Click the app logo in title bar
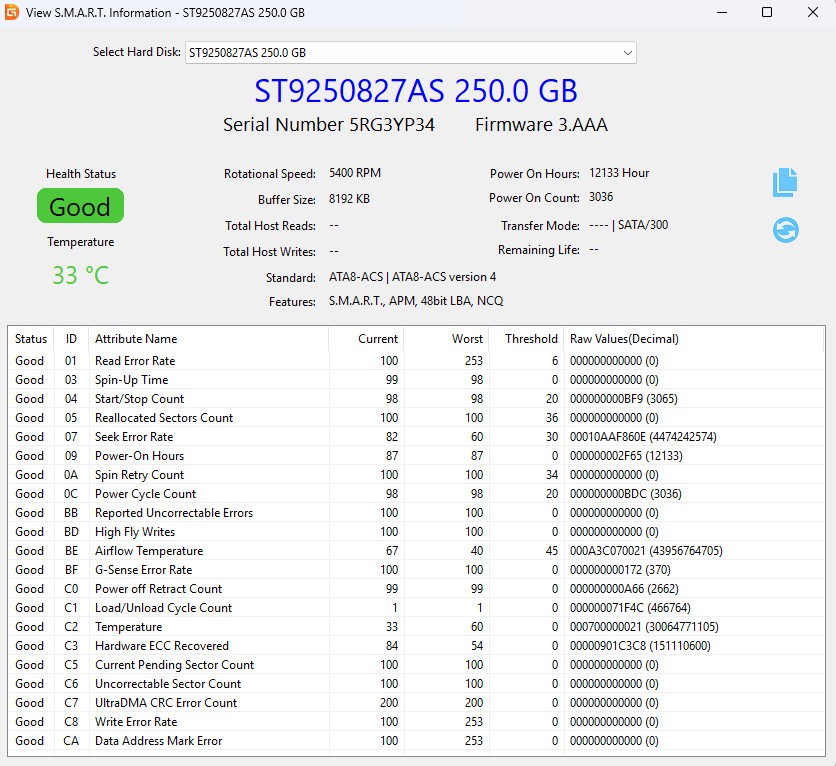836x766 pixels. coord(12,12)
